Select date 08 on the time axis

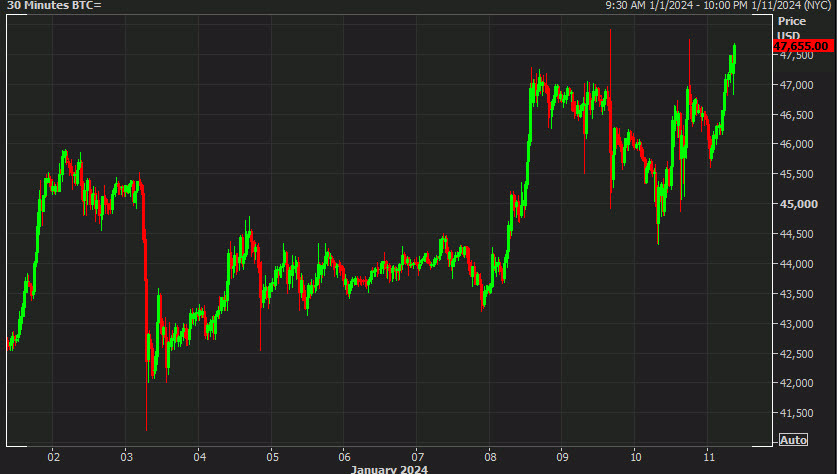[489, 455]
